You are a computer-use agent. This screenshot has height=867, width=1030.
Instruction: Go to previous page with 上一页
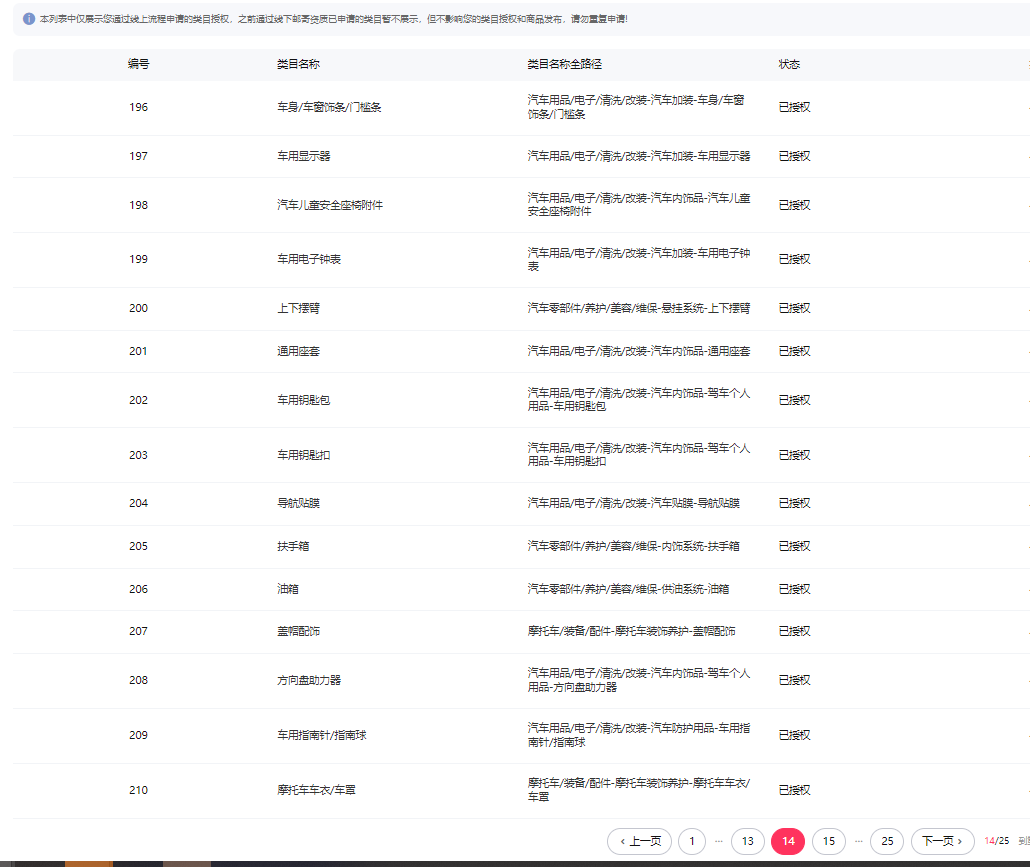tap(639, 841)
